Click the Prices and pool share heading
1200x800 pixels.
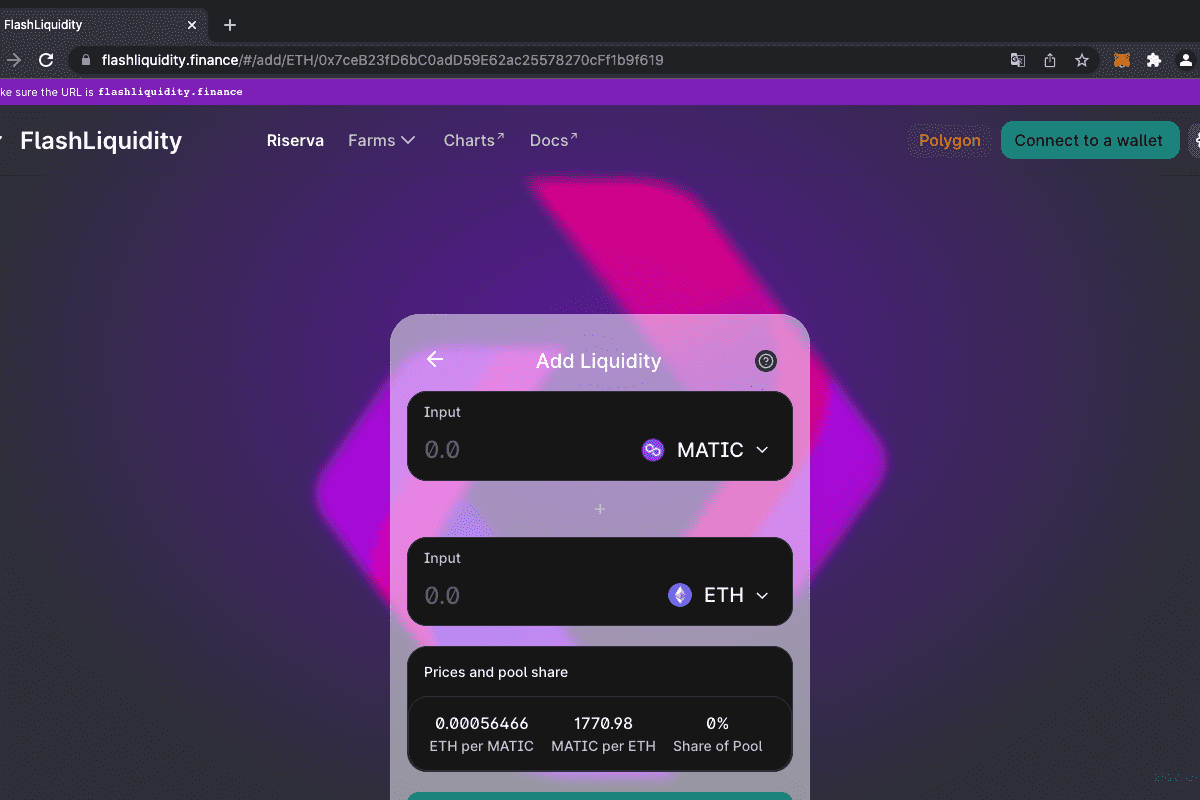[496, 672]
